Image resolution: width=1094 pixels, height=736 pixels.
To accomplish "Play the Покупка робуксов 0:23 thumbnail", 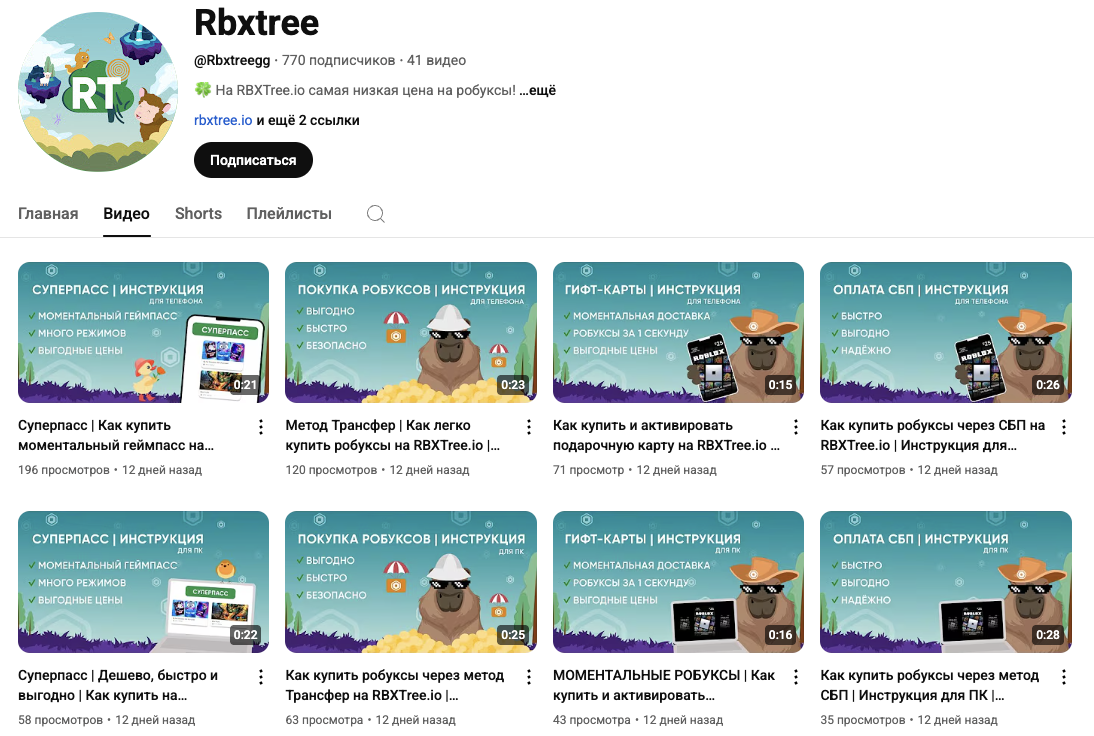I will (x=411, y=332).
